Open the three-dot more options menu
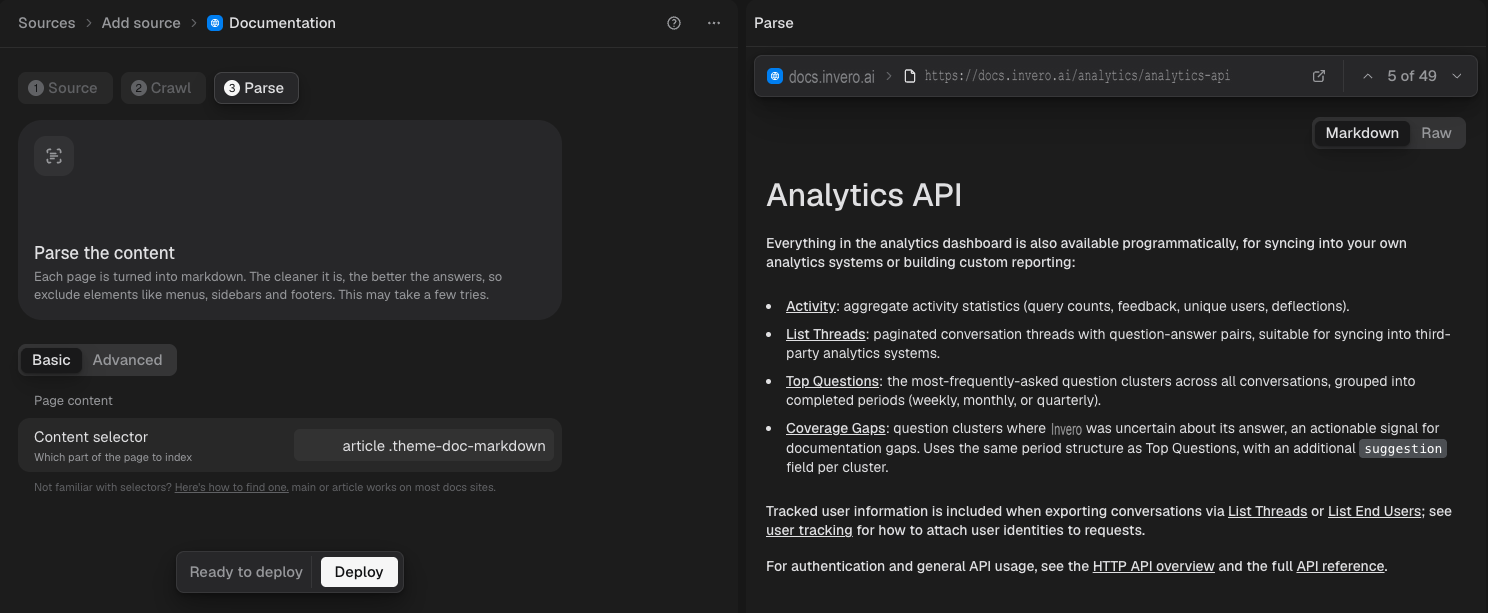1488x613 pixels. (714, 23)
